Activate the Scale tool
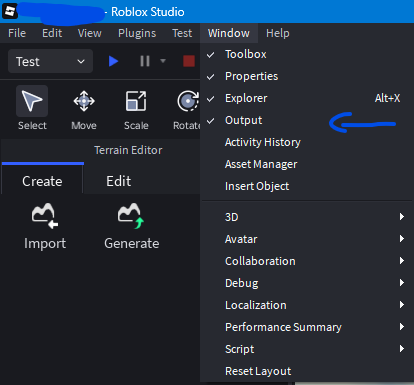The image size is (414, 385). [x=136, y=108]
